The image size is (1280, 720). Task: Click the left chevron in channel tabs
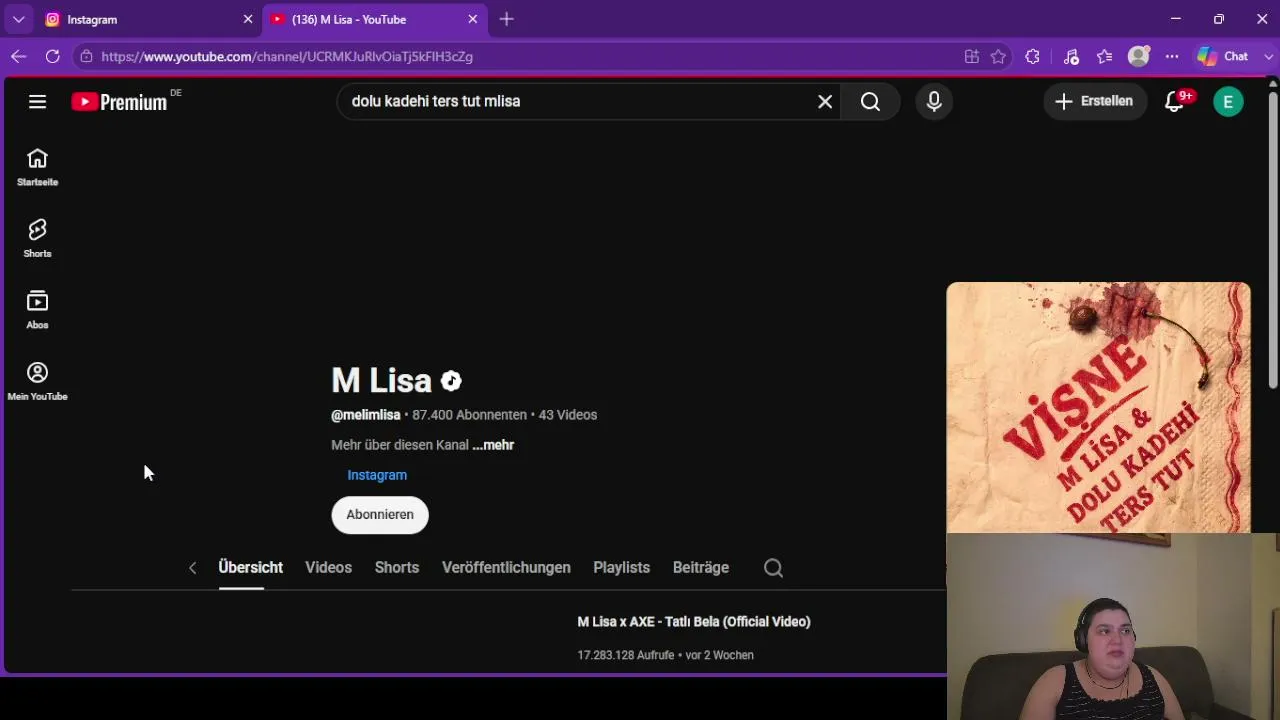pos(192,568)
